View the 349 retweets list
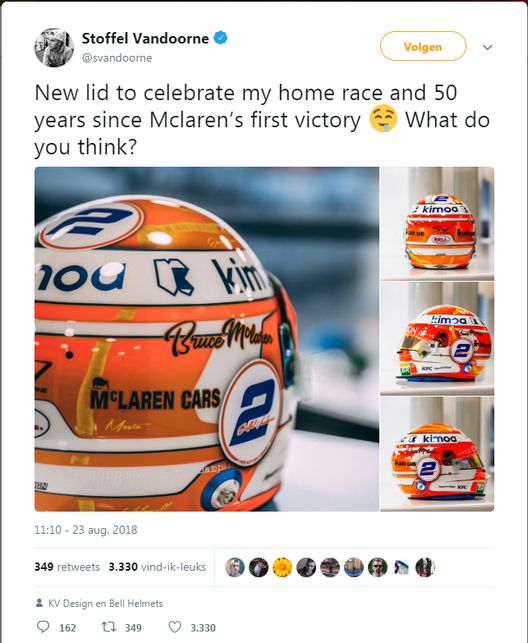Image resolution: width=528 pixels, height=643 pixels. (67, 567)
